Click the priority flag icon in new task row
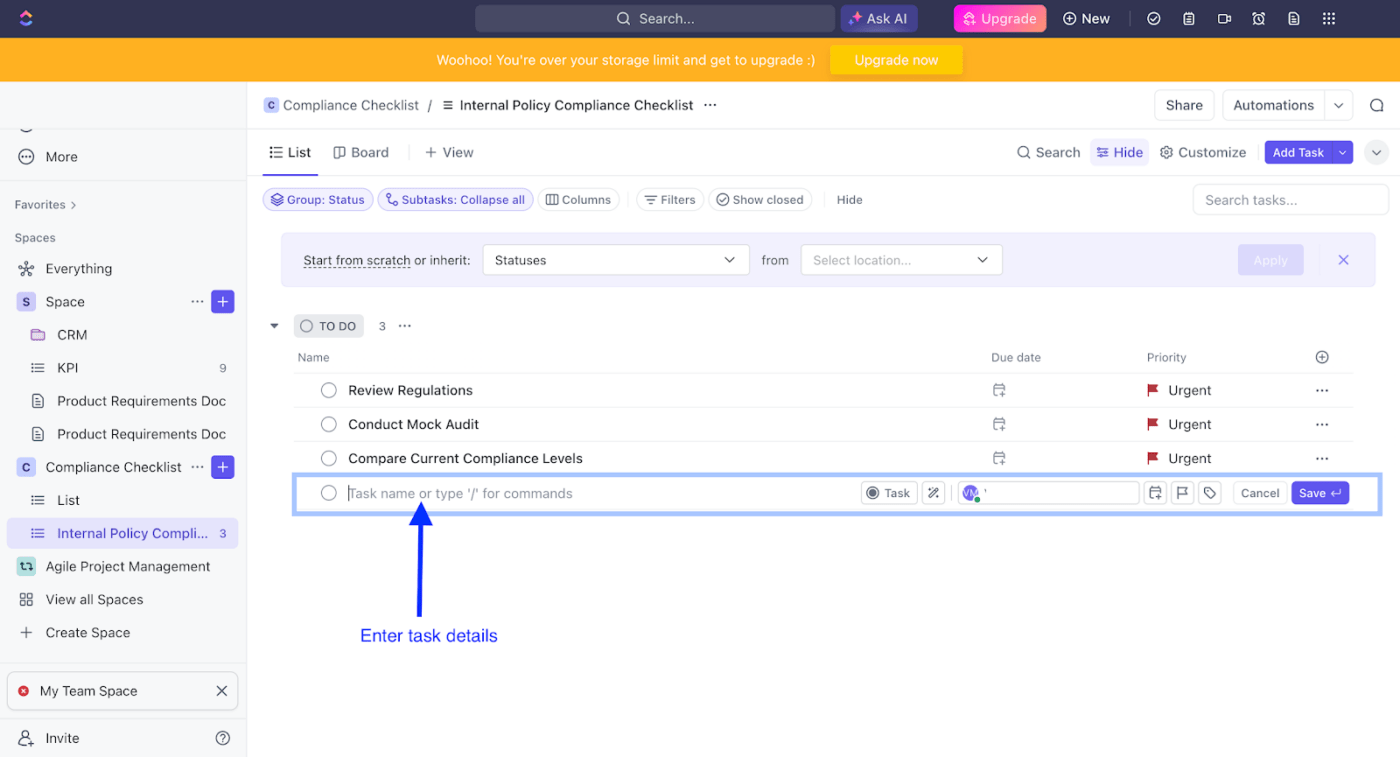Viewport: 1400px width, 757px height. click(x=1182, y=493)
